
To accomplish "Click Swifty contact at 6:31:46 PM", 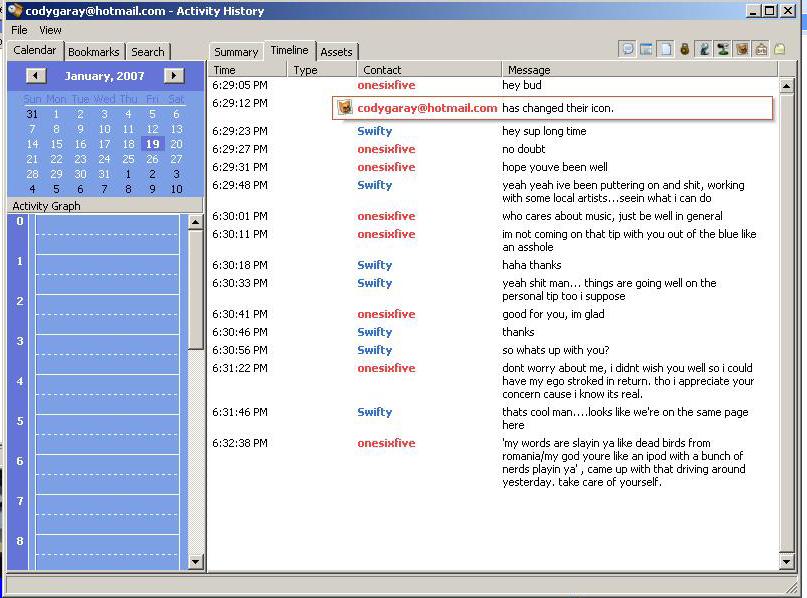I will pos(375,412).
